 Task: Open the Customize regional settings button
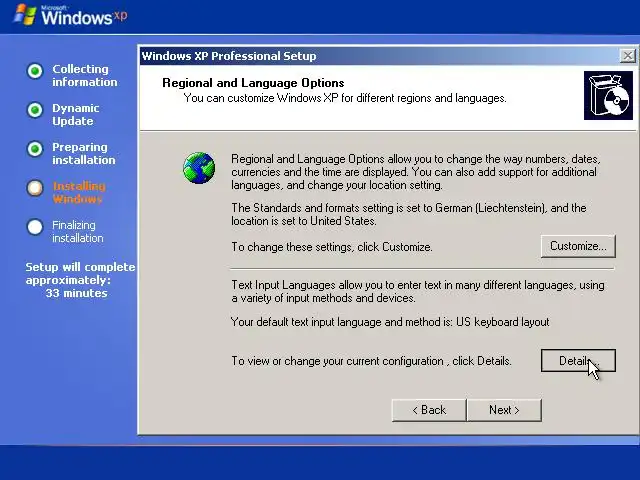pos(578,246)
